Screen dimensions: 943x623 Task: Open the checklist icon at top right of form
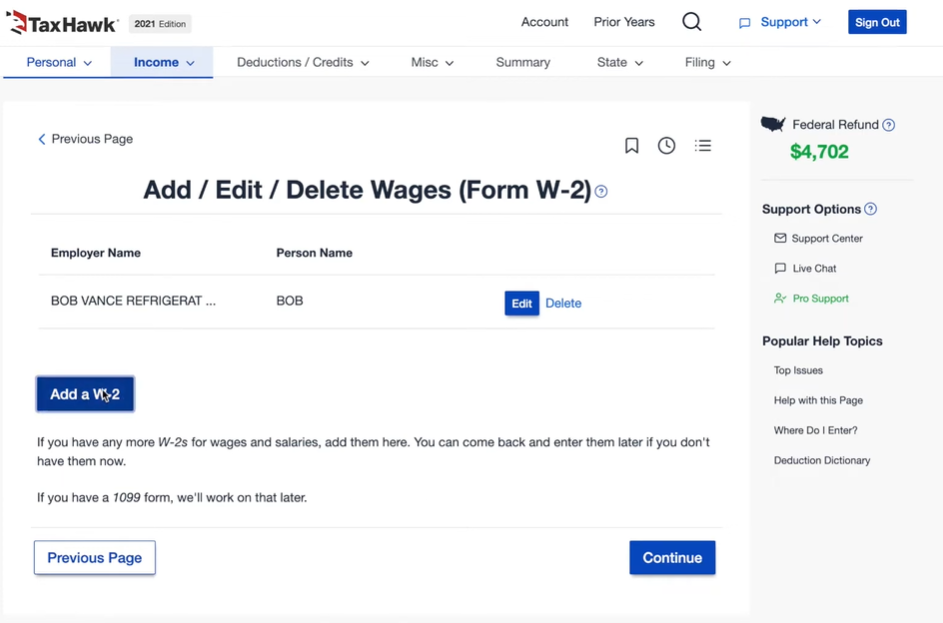click(702, 145)
